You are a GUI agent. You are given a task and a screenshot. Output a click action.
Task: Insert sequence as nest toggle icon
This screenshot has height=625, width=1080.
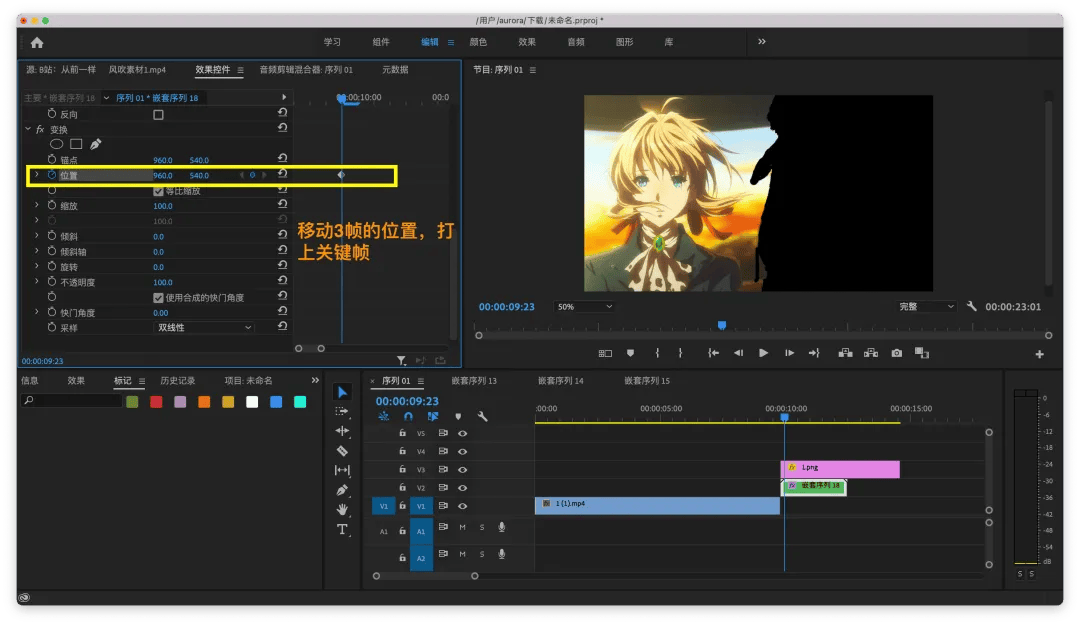384,416
